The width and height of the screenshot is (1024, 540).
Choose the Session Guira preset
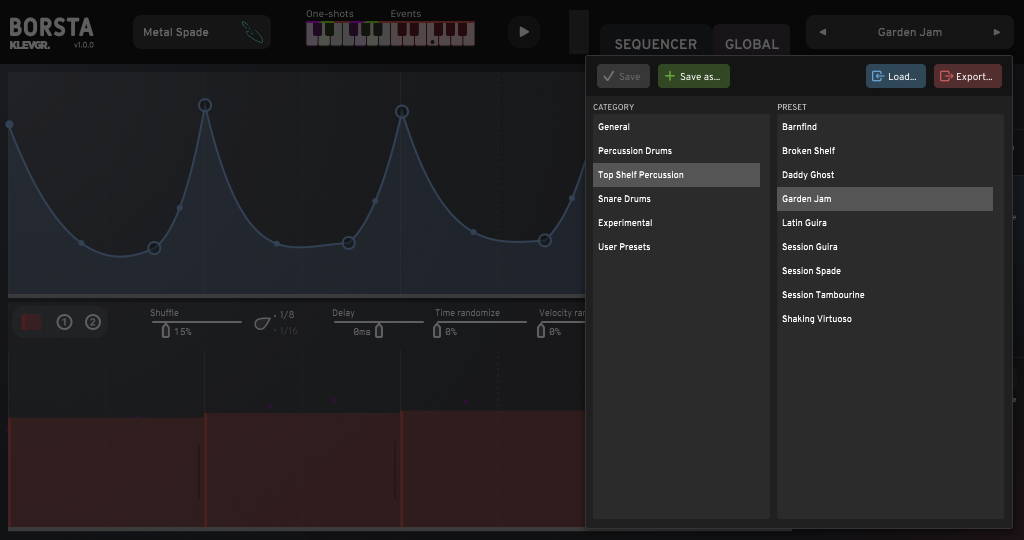pos(885,247)
